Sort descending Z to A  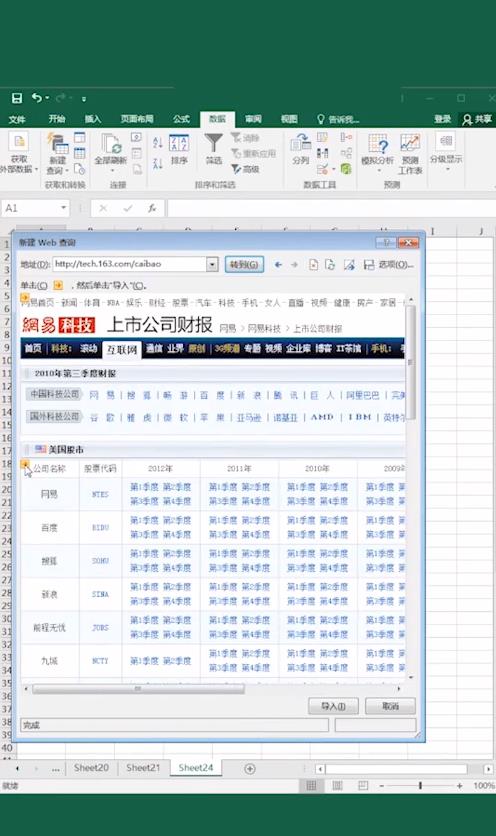157,163
